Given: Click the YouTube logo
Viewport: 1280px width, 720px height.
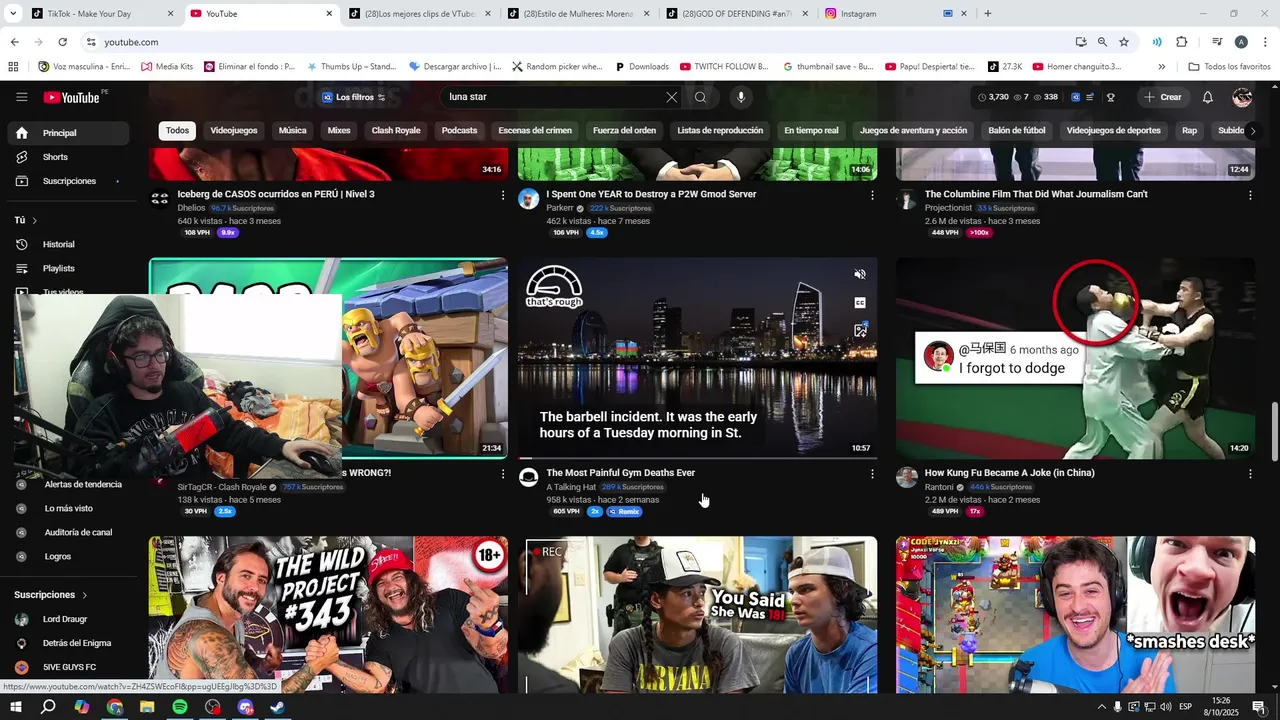Looking at the screenshot, I should pos(71,97).
